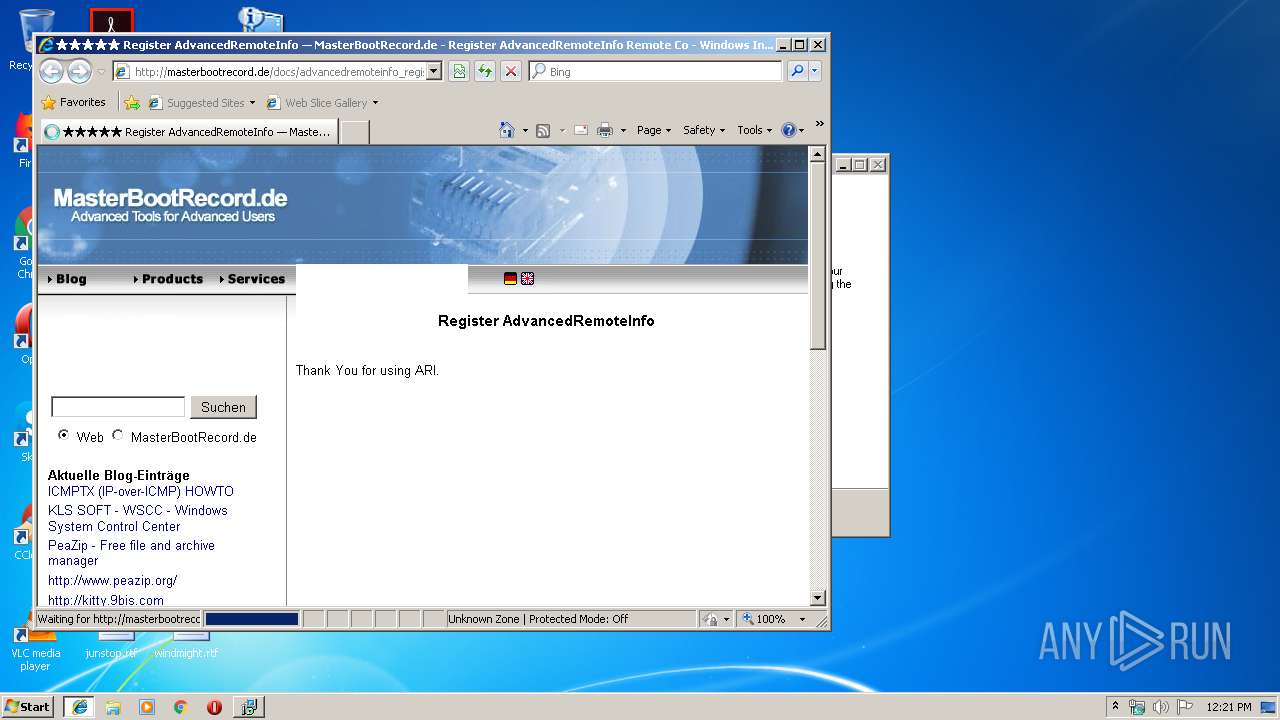This screenshot has width=1280, height=720.
Task: Go to Home page icon
Action: [507, 130]
